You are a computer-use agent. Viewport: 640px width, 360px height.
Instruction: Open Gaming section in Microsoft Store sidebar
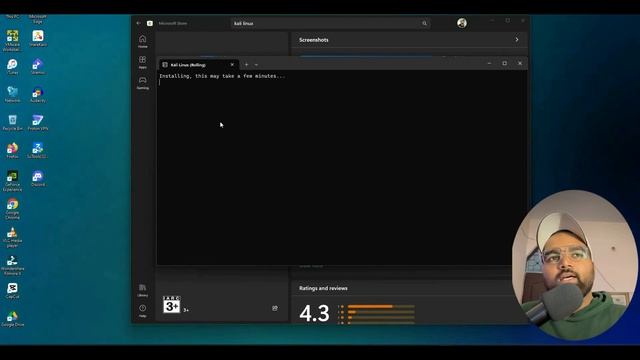coord(142,82)
